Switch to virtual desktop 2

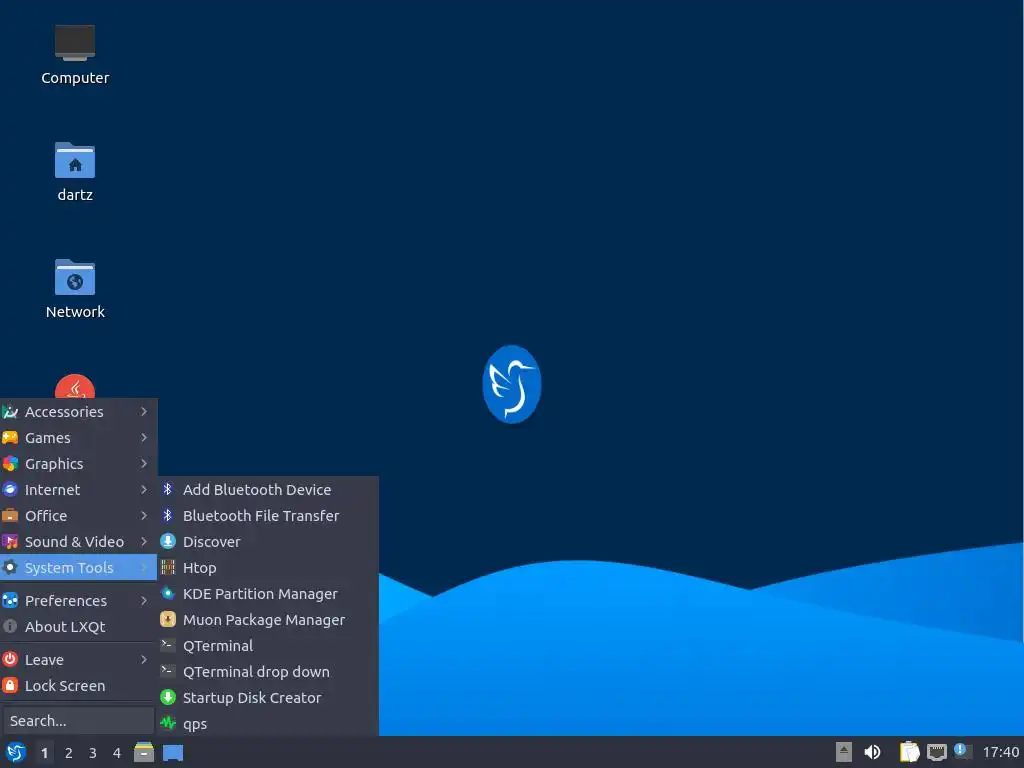[x=69, y=753]
